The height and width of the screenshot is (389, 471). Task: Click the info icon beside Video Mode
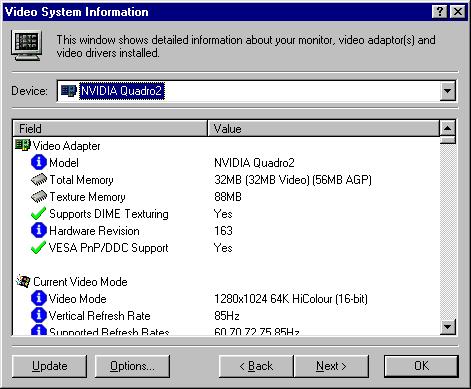pyautogui.click(x=39, y=298)
